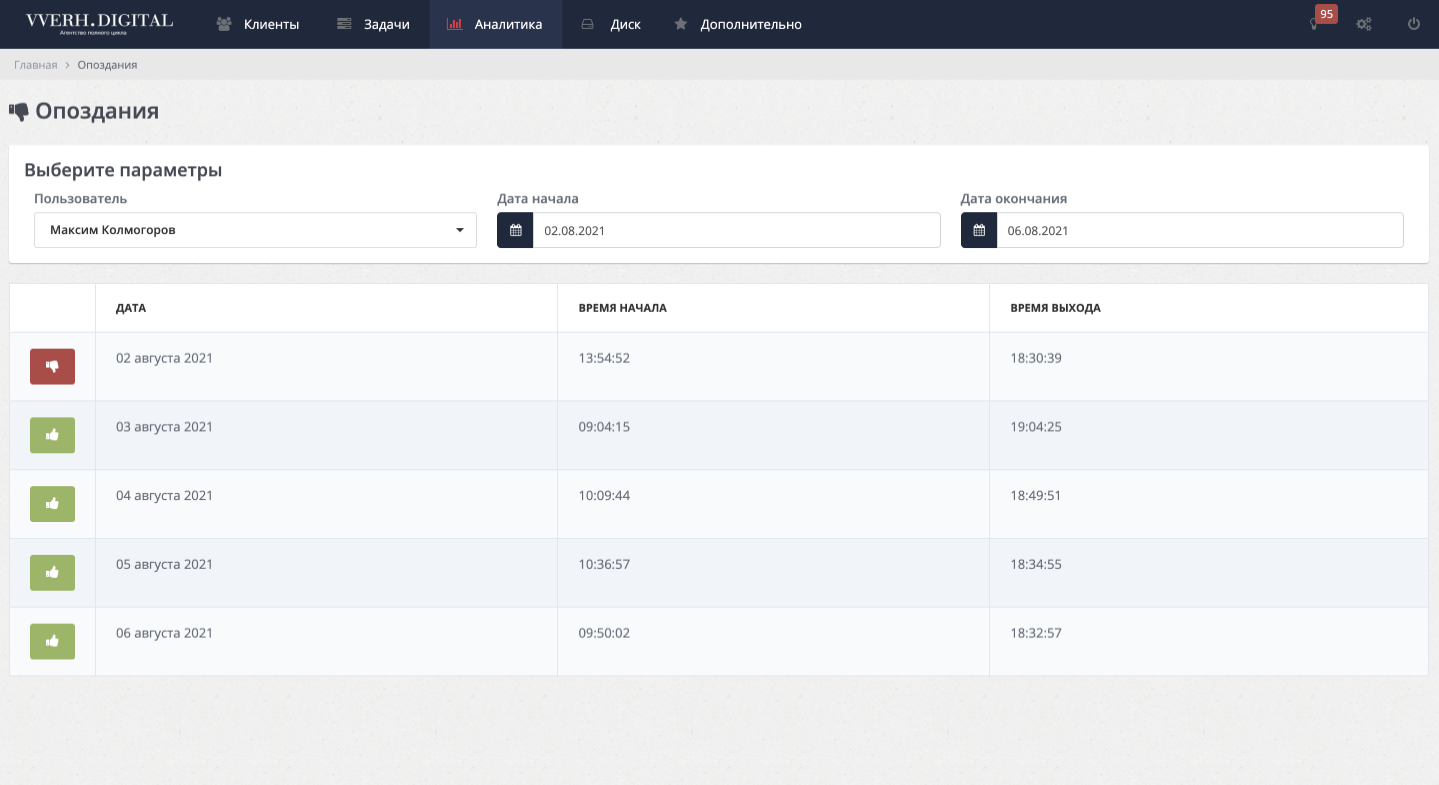Viewport: 1439px width, 785px height.
Task: Open the Пользователь dropdown Максим Колмогоров
Action: click(x=255, y=230)
